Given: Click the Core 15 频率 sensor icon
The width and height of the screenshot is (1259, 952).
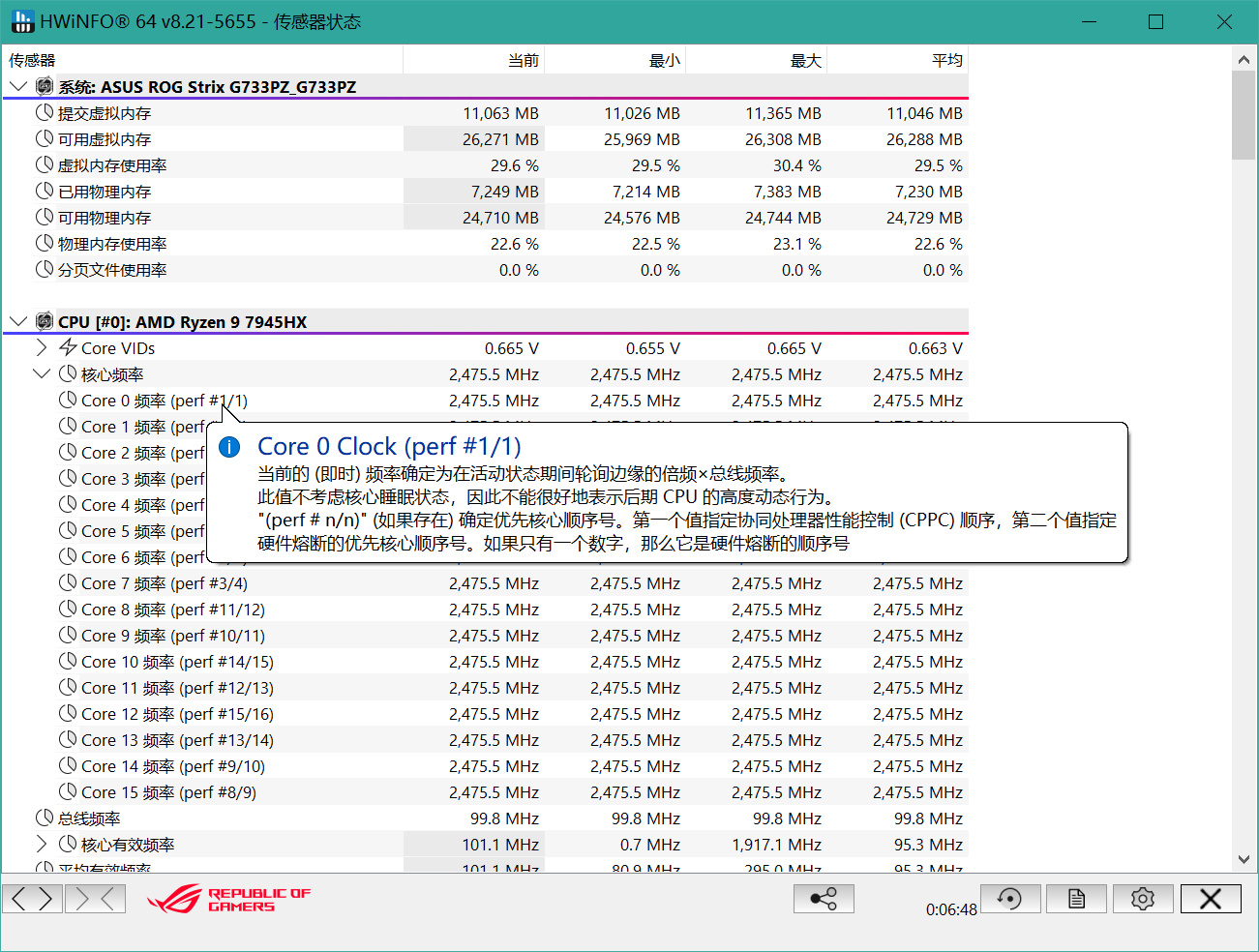Looking at the screenshot, I should tap(68, 791).
